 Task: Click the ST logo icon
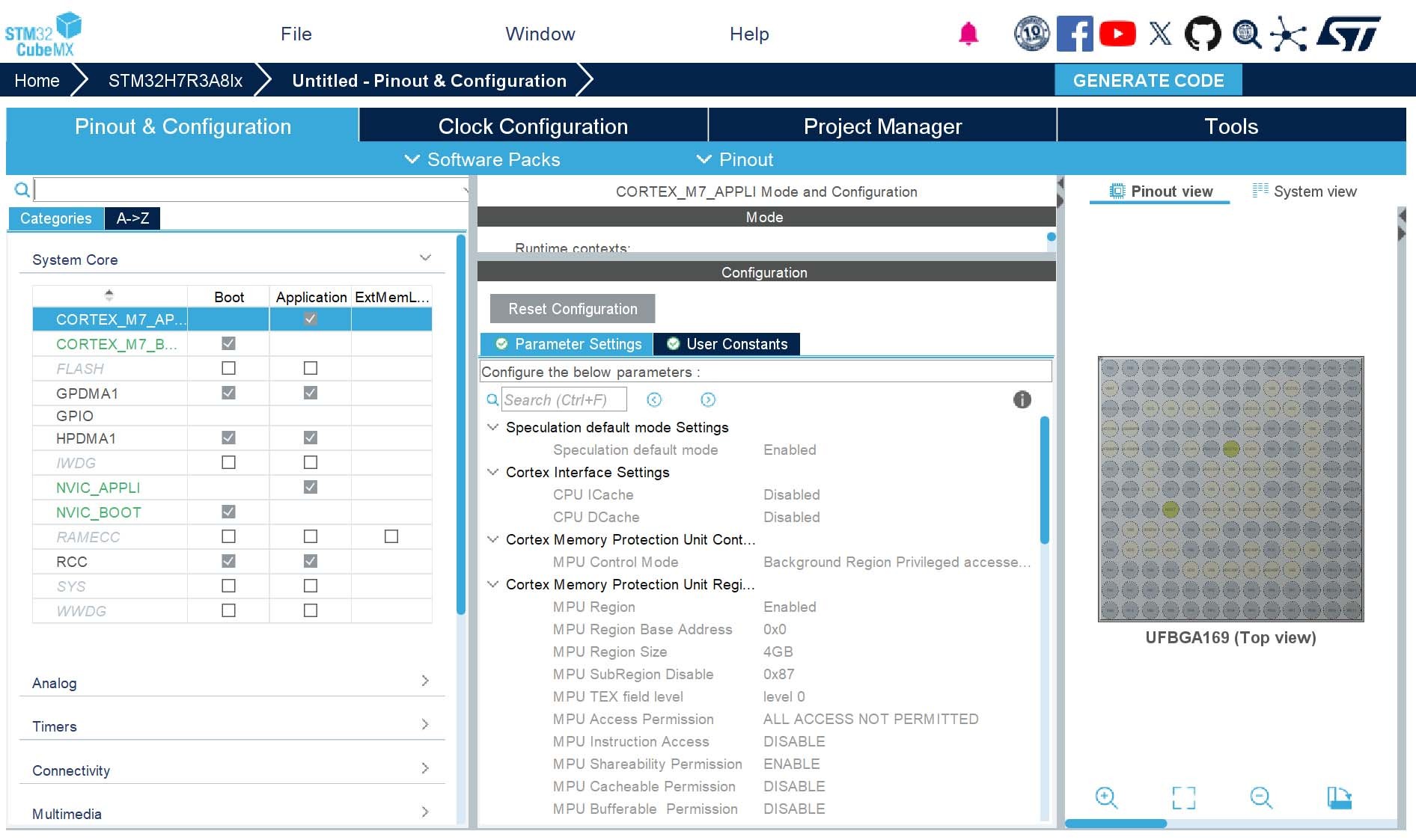pos(1349,34)
